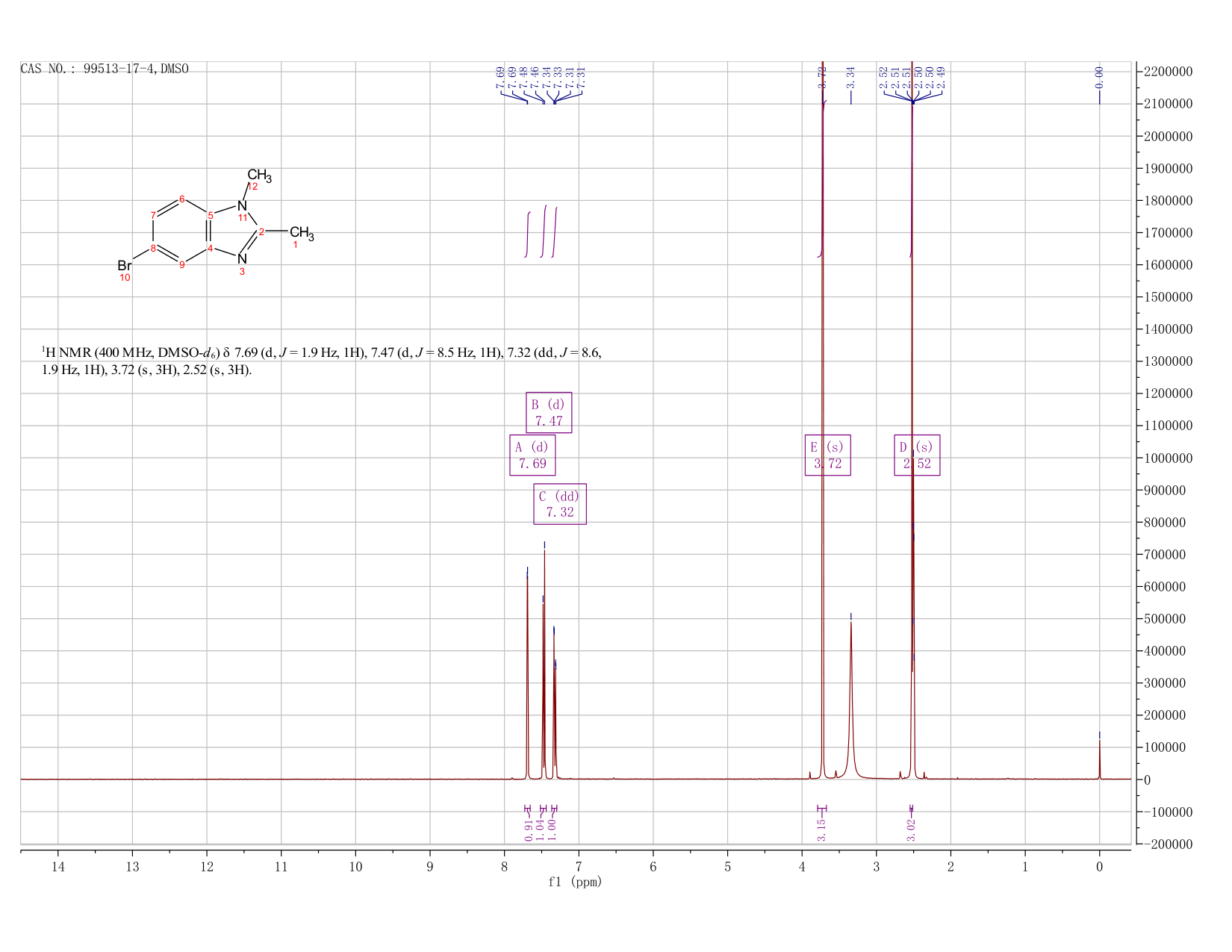Click the 3.34 peak label at top
The image size is (1232, 952).
click(850, 77)
